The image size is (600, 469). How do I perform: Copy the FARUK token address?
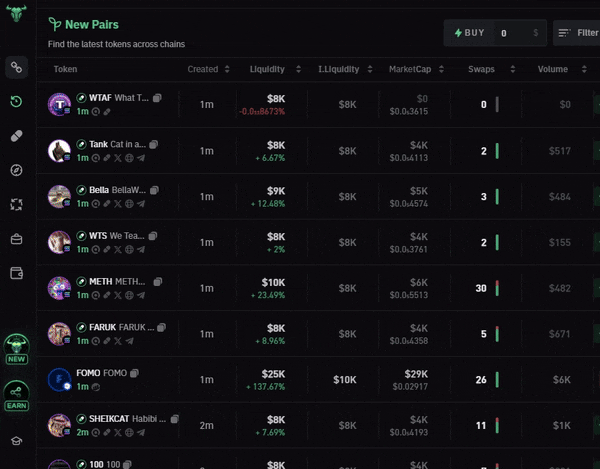click(x=161, y=327)
